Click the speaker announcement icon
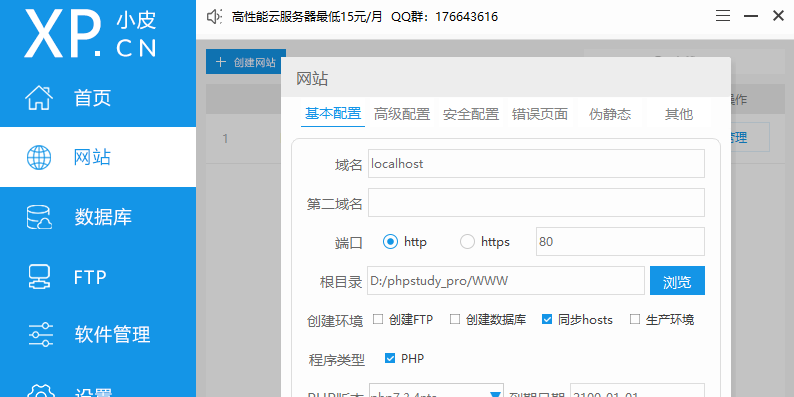The image size is (794, 397). (214, 17)
